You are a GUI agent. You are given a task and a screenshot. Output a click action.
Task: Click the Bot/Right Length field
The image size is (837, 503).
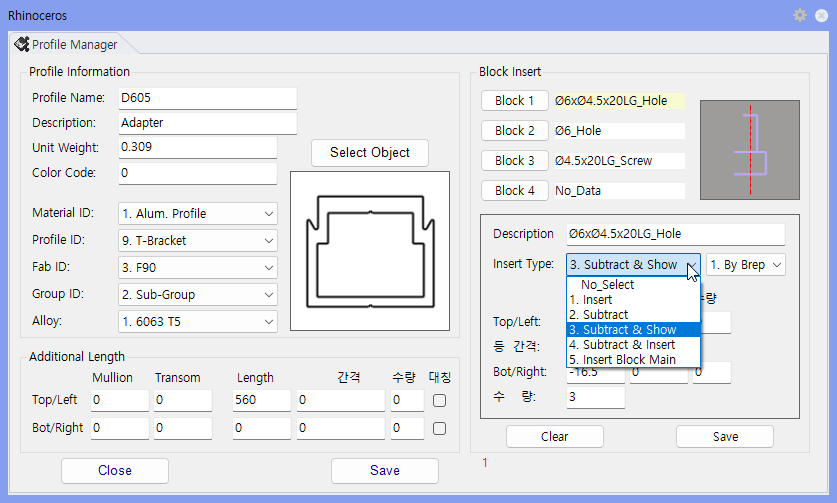point(262,428)
